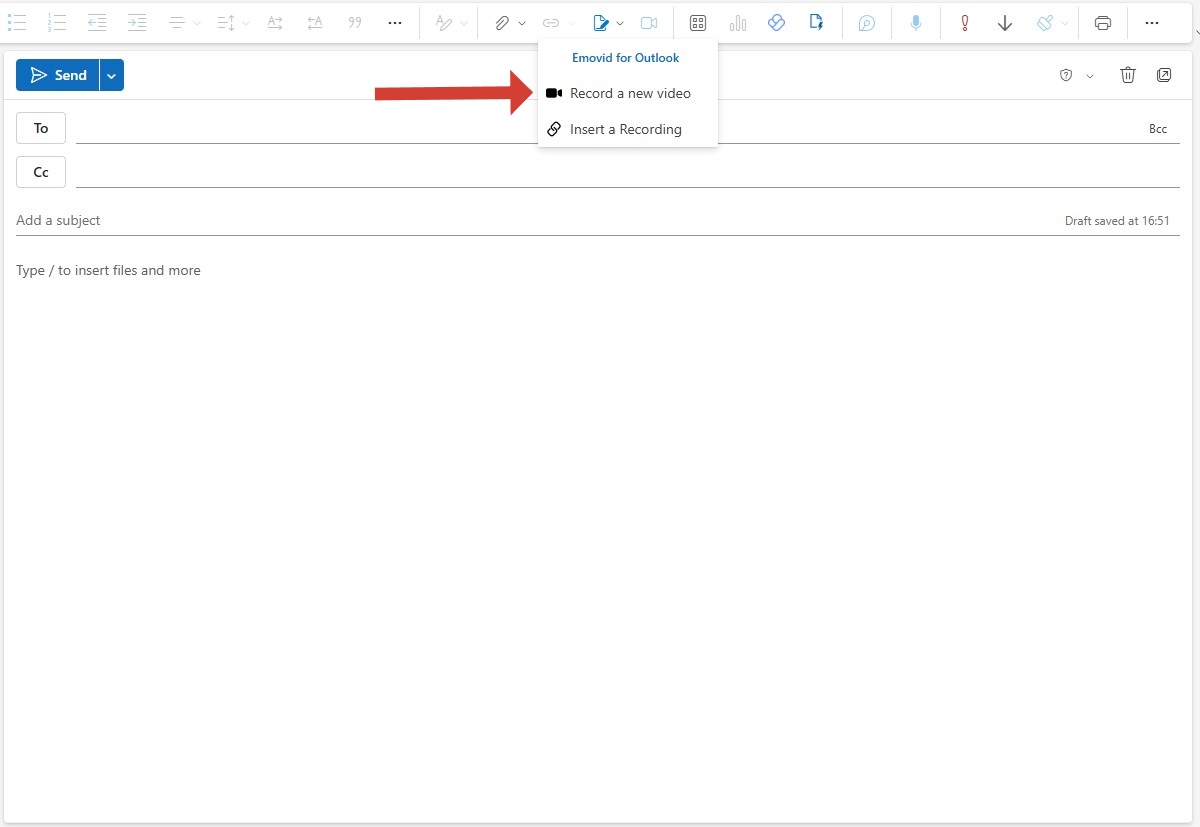1200x827 pixels.
Task: Click the printer icon
Action: point(1102,23)
